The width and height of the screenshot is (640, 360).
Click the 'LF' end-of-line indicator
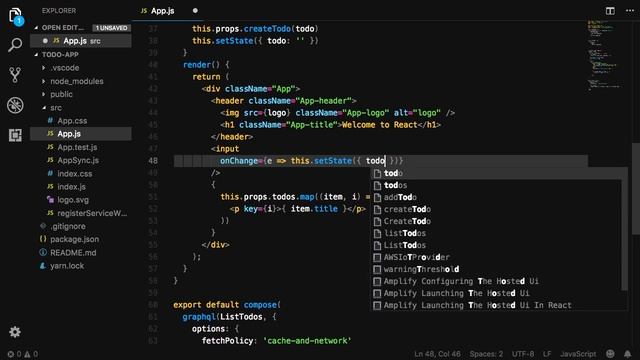[x=547, y=354]
